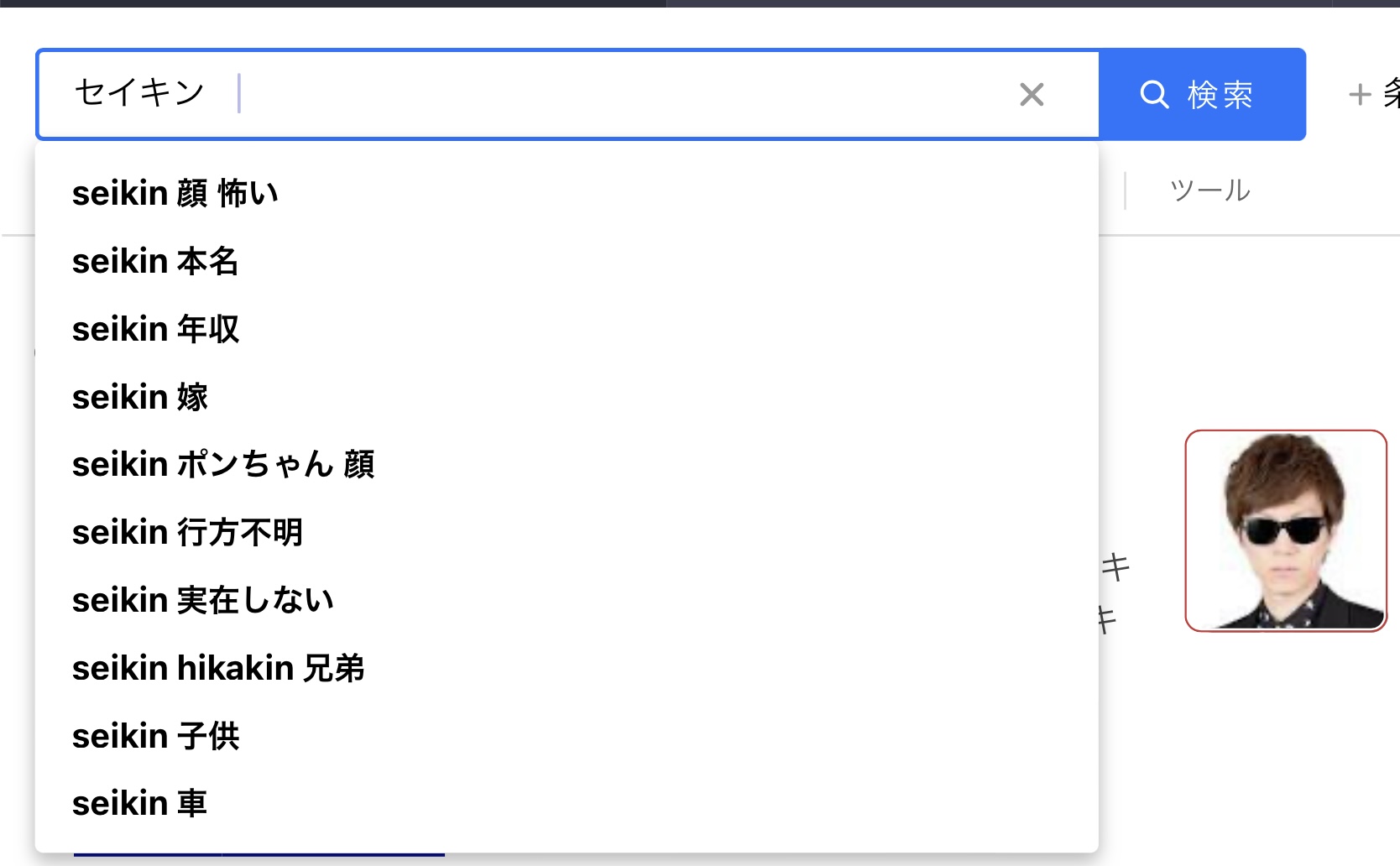Pick the 'seikin 嫁' suggestion
1400x866 pixels.
(x=567, y=397)
